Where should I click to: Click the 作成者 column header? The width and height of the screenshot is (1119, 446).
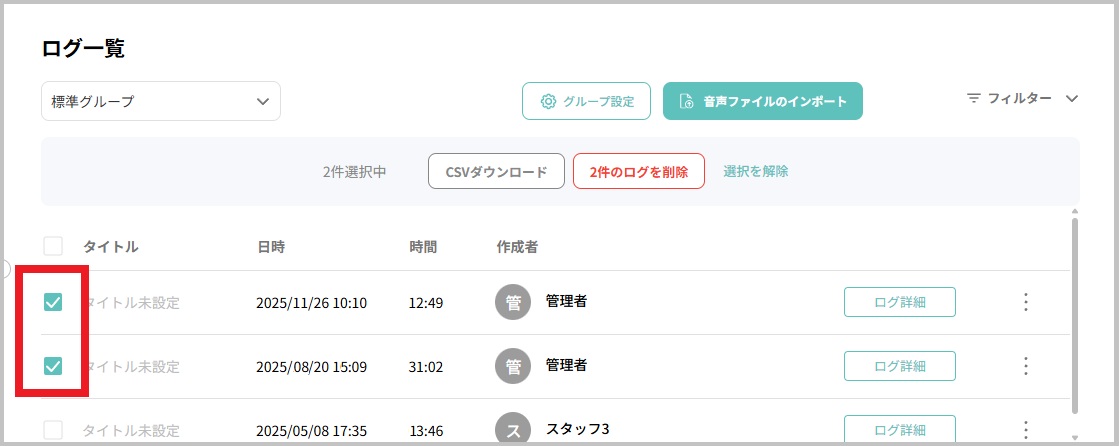pos(517,247)
